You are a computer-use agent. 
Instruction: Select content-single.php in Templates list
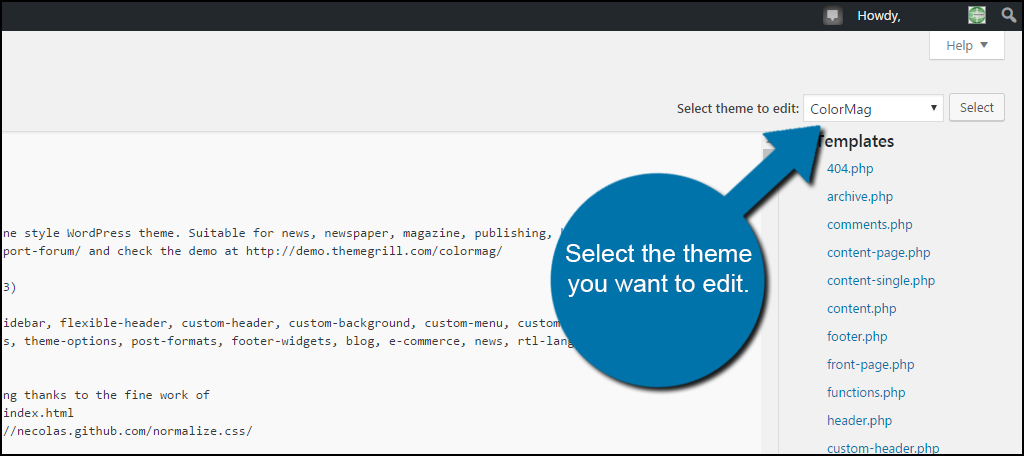881,281
